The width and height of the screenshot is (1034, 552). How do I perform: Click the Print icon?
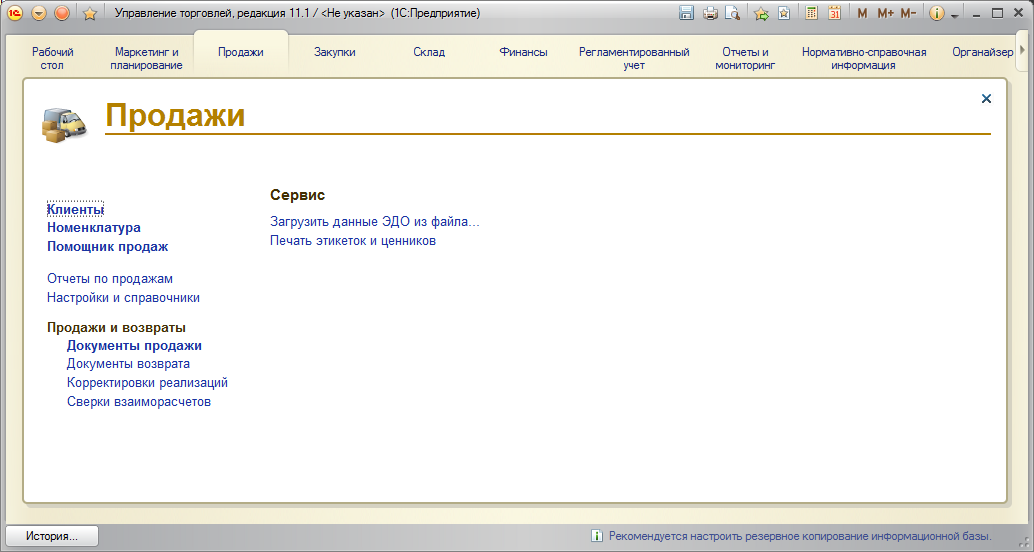pyautogui.click(x=710, y=13)
